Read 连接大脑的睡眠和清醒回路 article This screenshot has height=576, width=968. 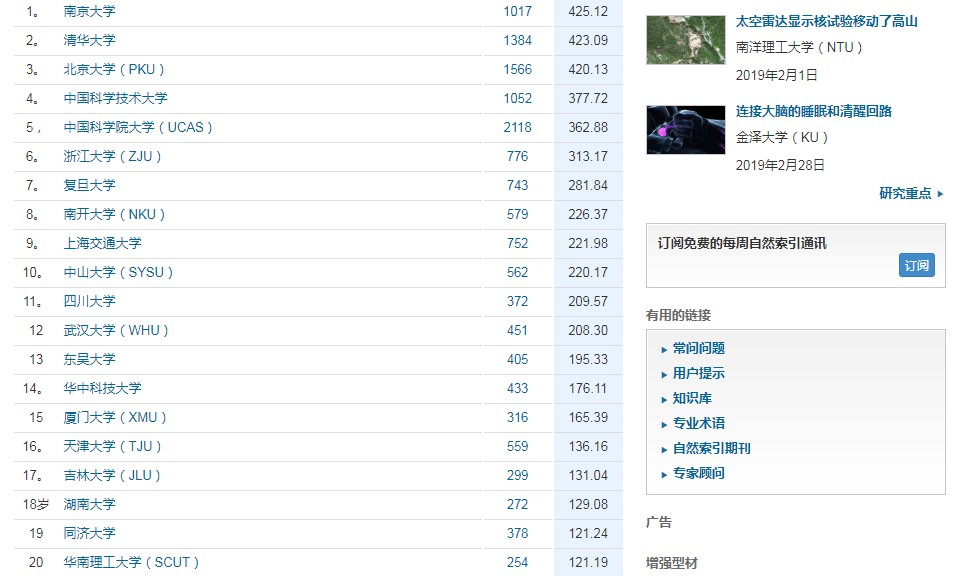pos(813,112)
